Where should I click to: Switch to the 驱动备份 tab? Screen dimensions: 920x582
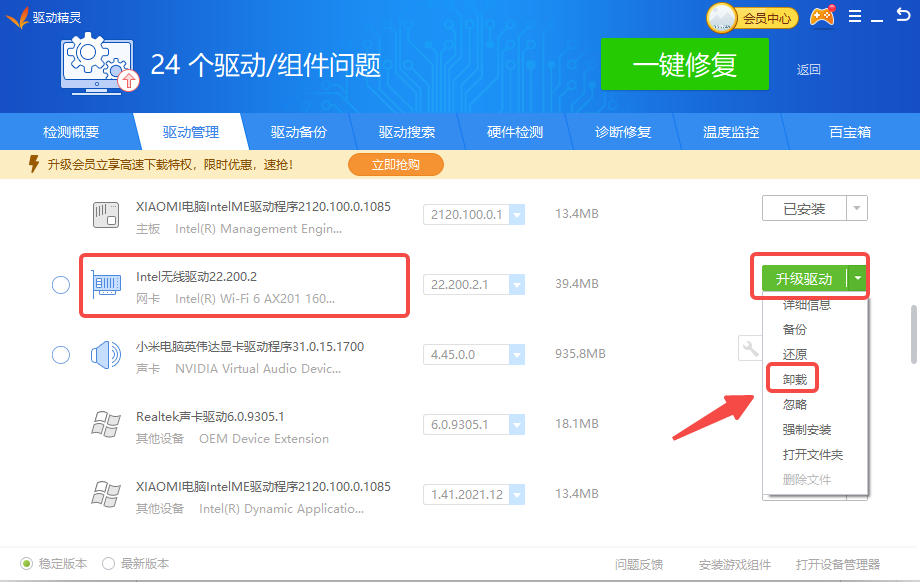[298, 132]
